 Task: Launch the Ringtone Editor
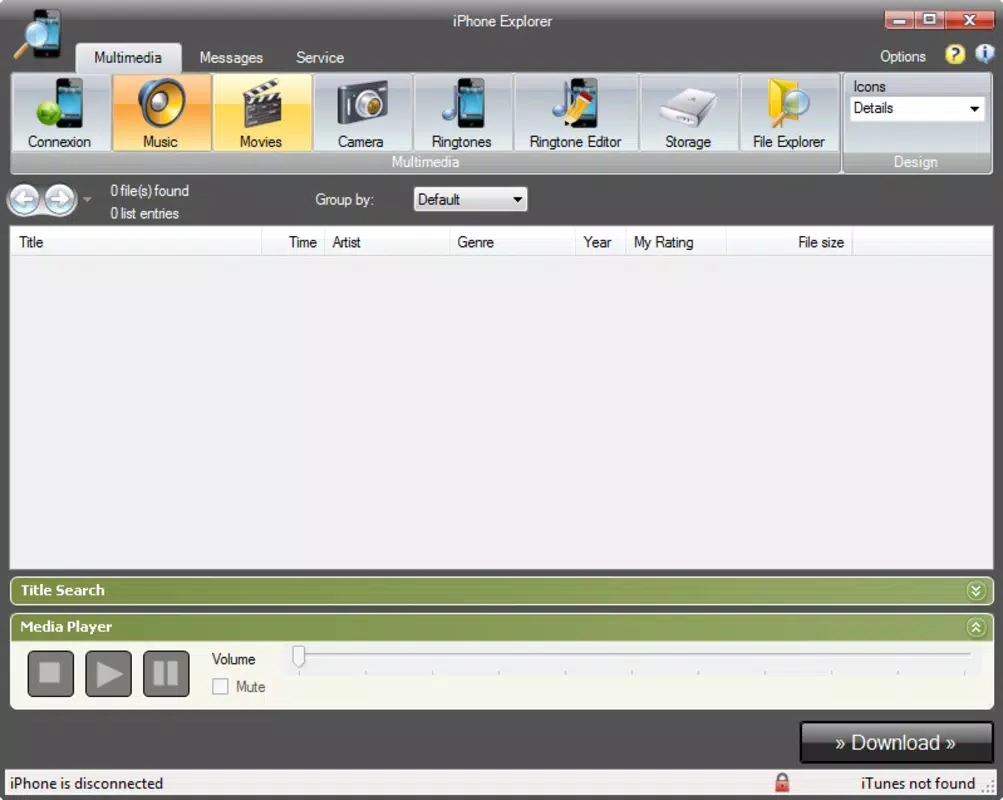pos(576,113)
